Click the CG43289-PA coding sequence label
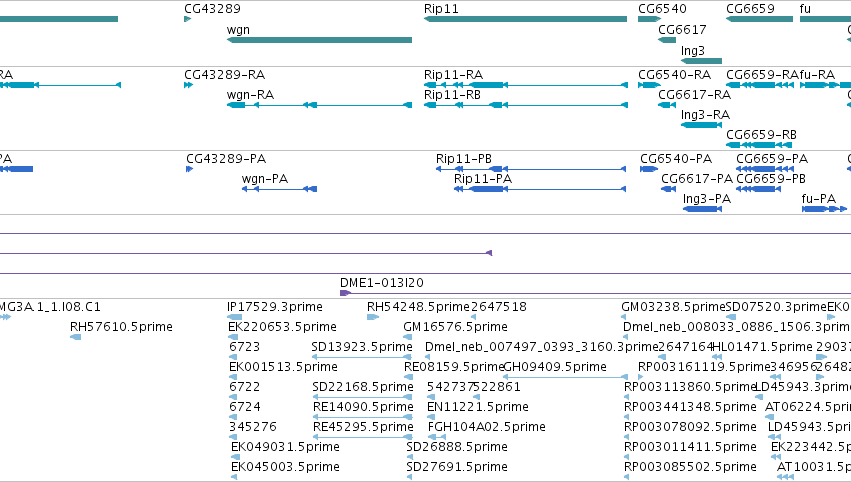Viewport: 851px width, 482px height. (226, 159)
